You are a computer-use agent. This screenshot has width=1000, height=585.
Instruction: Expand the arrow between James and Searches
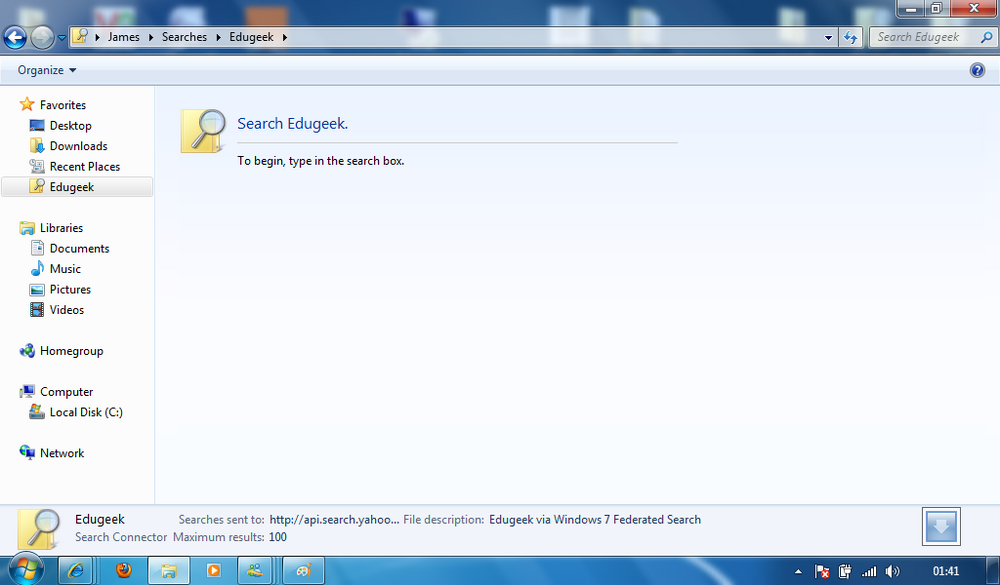[151, 37]
